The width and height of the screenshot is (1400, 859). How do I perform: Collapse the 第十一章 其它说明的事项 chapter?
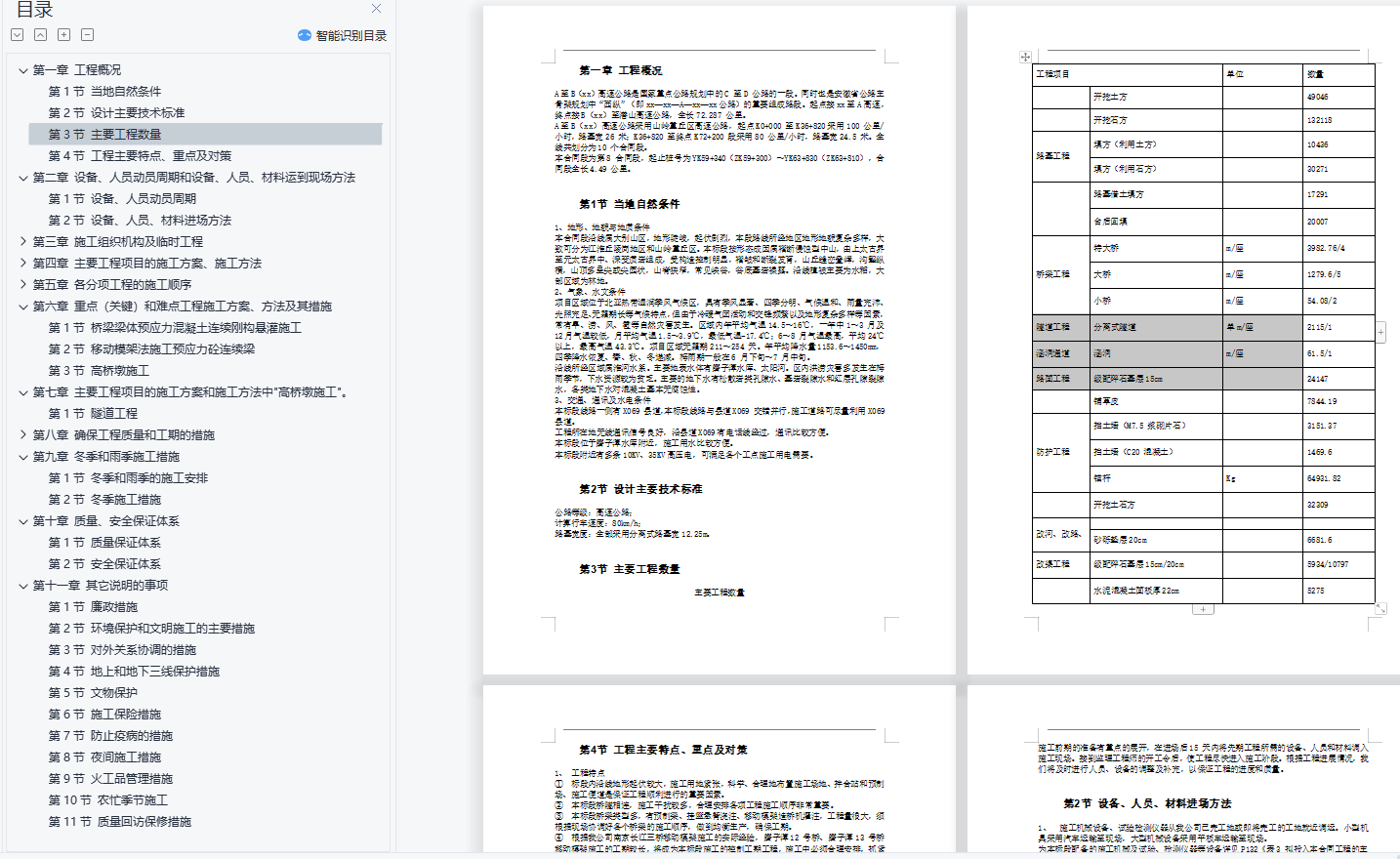coord(23,586)
